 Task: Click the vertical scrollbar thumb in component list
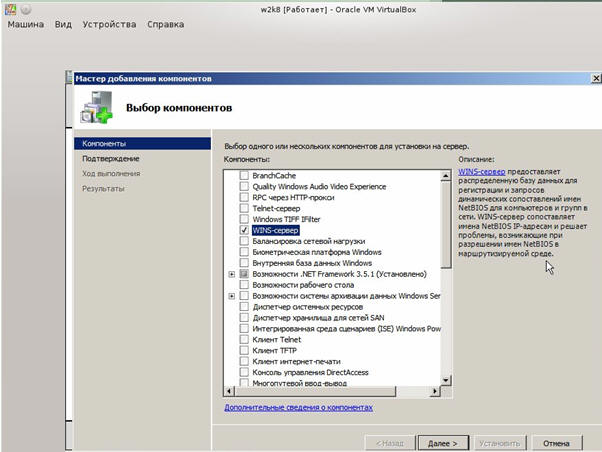tap(445, 225)
